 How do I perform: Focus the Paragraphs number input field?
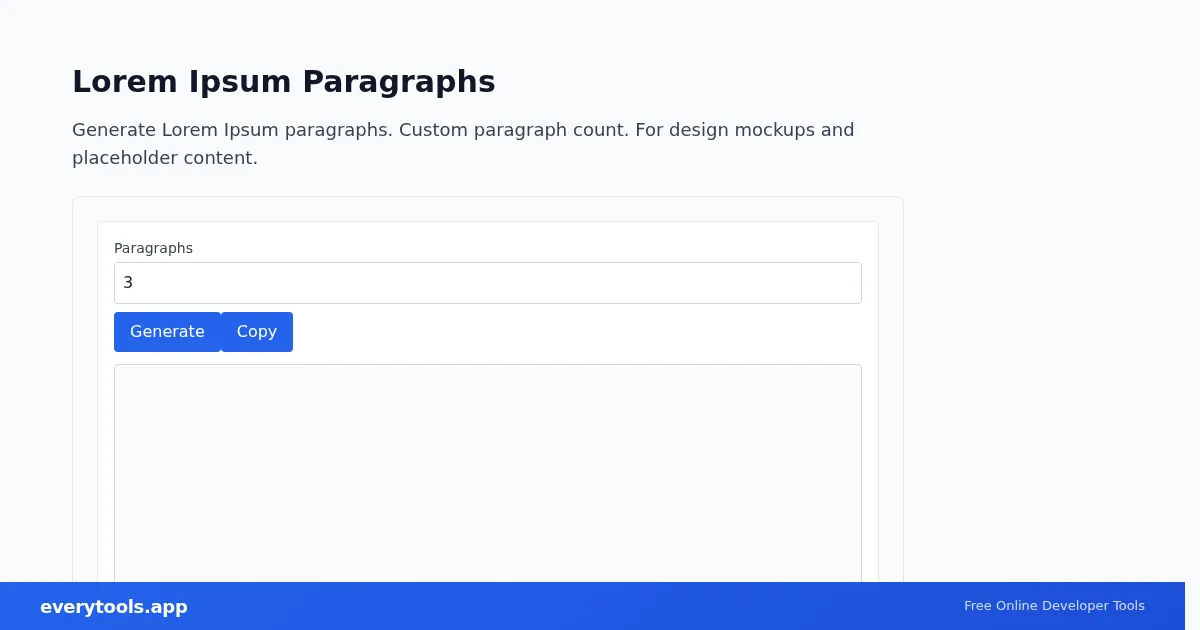tap(488, 283)
